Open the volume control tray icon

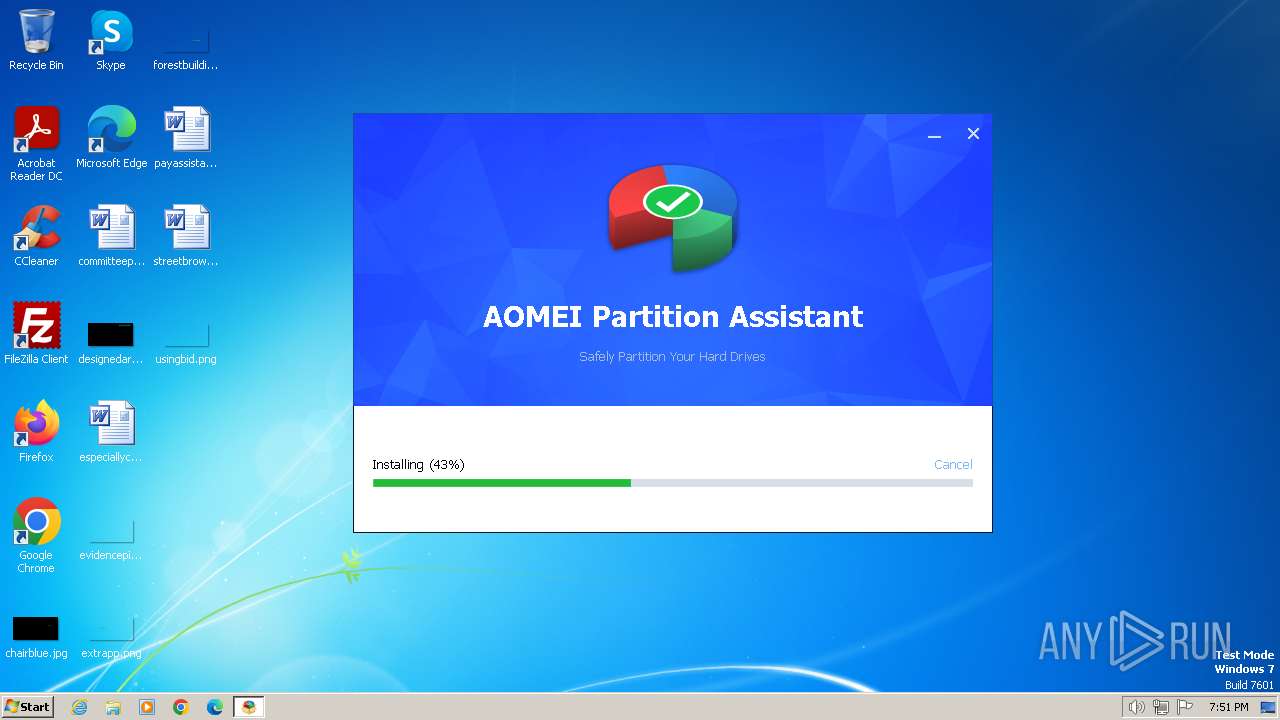[x=1136, y=707]
